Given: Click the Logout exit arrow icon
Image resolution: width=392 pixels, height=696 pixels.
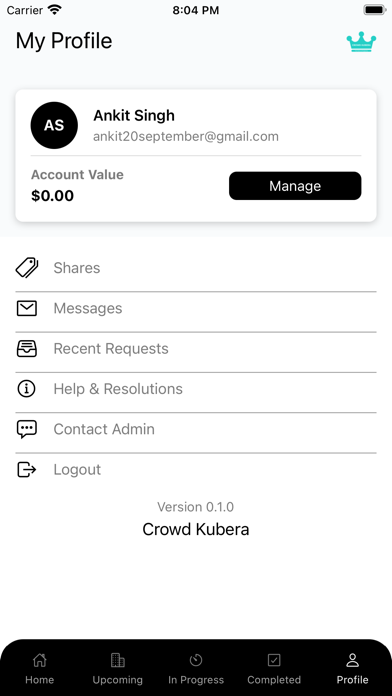Looking at the screenshot, I should pyautogui.click(x=27, y=469).
